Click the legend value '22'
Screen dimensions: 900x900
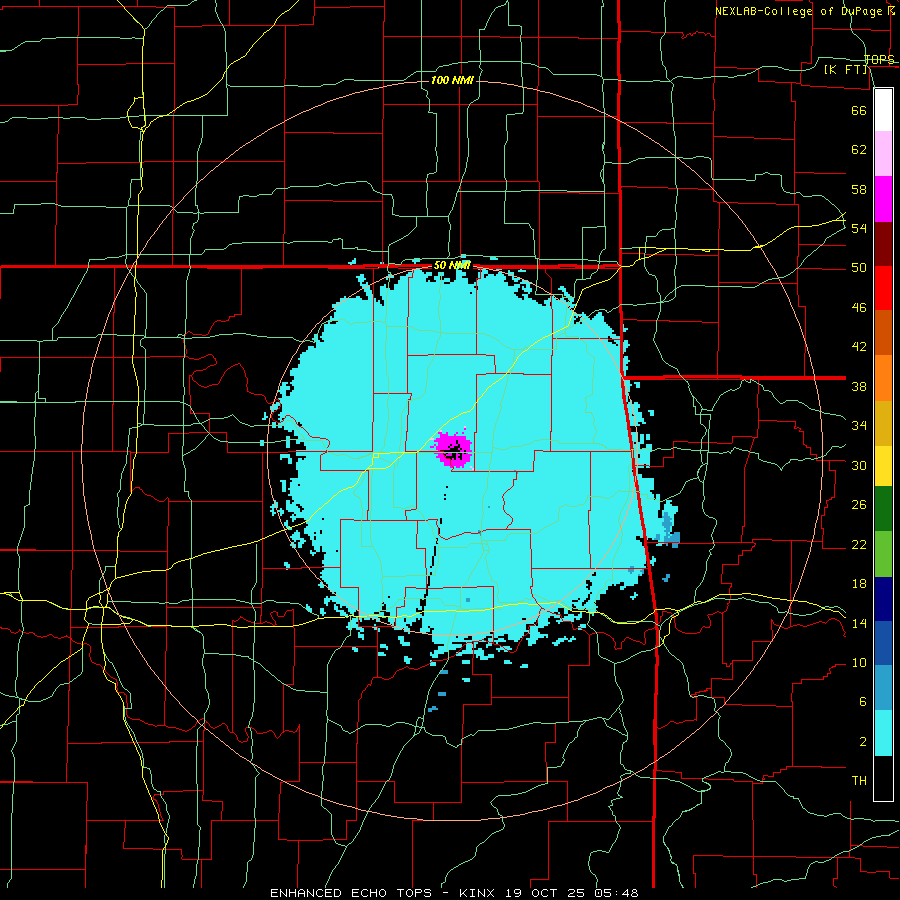(x=859, y=544)
